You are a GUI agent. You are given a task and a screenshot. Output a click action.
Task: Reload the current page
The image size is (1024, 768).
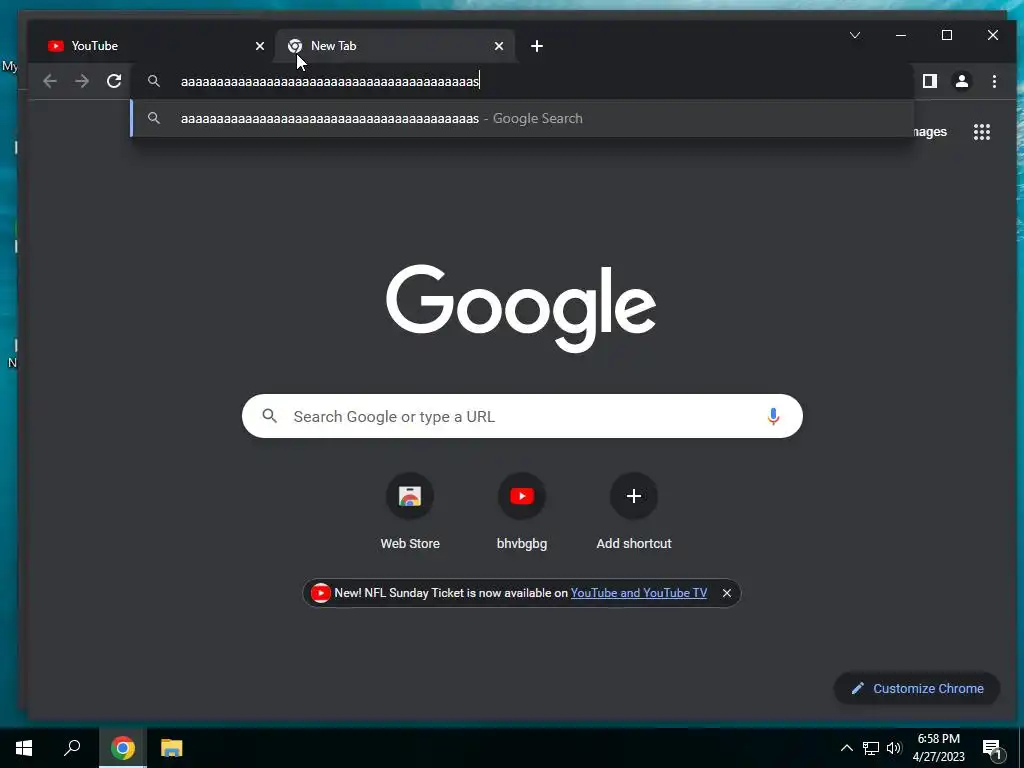pyautogui.click(x=114, y=81)
